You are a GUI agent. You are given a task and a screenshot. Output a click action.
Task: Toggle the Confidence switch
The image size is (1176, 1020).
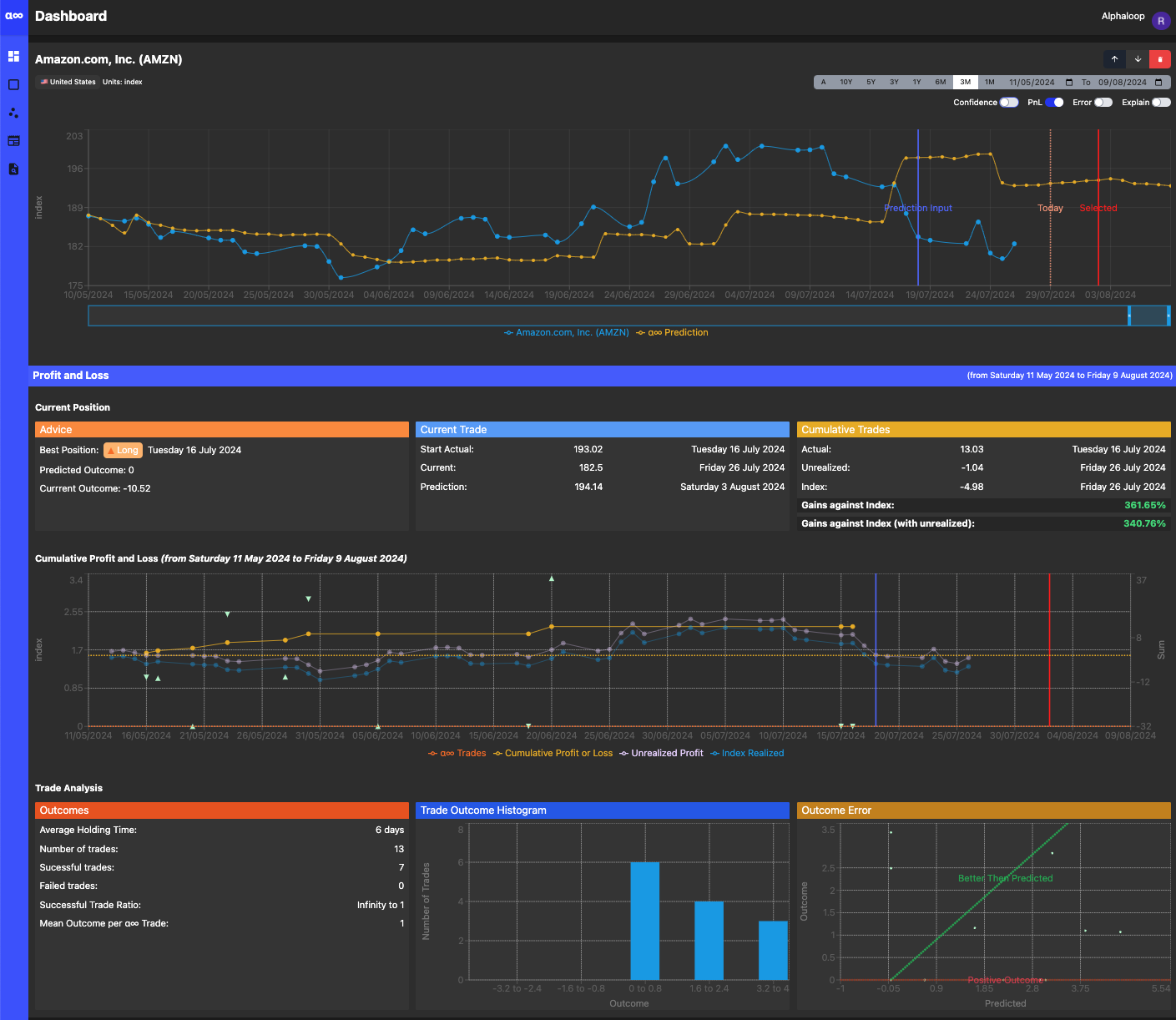coord(1009,103)
